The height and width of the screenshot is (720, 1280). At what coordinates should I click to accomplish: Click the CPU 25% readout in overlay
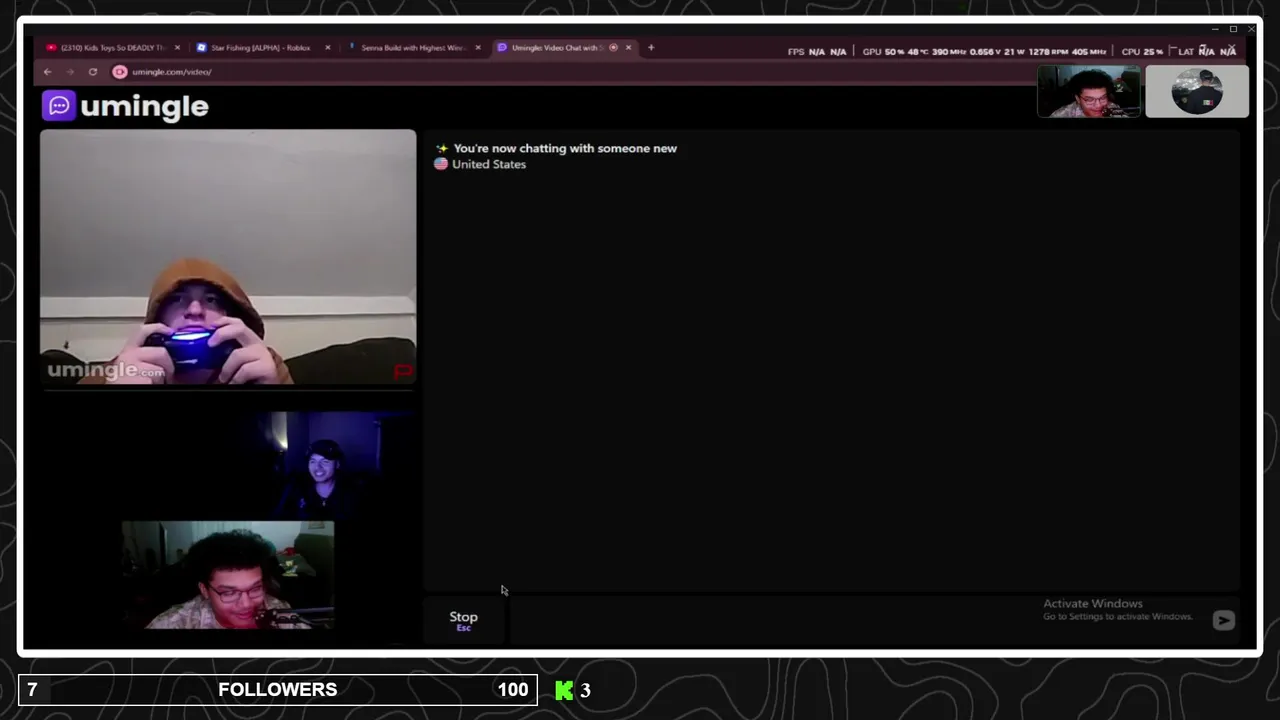1142,51
